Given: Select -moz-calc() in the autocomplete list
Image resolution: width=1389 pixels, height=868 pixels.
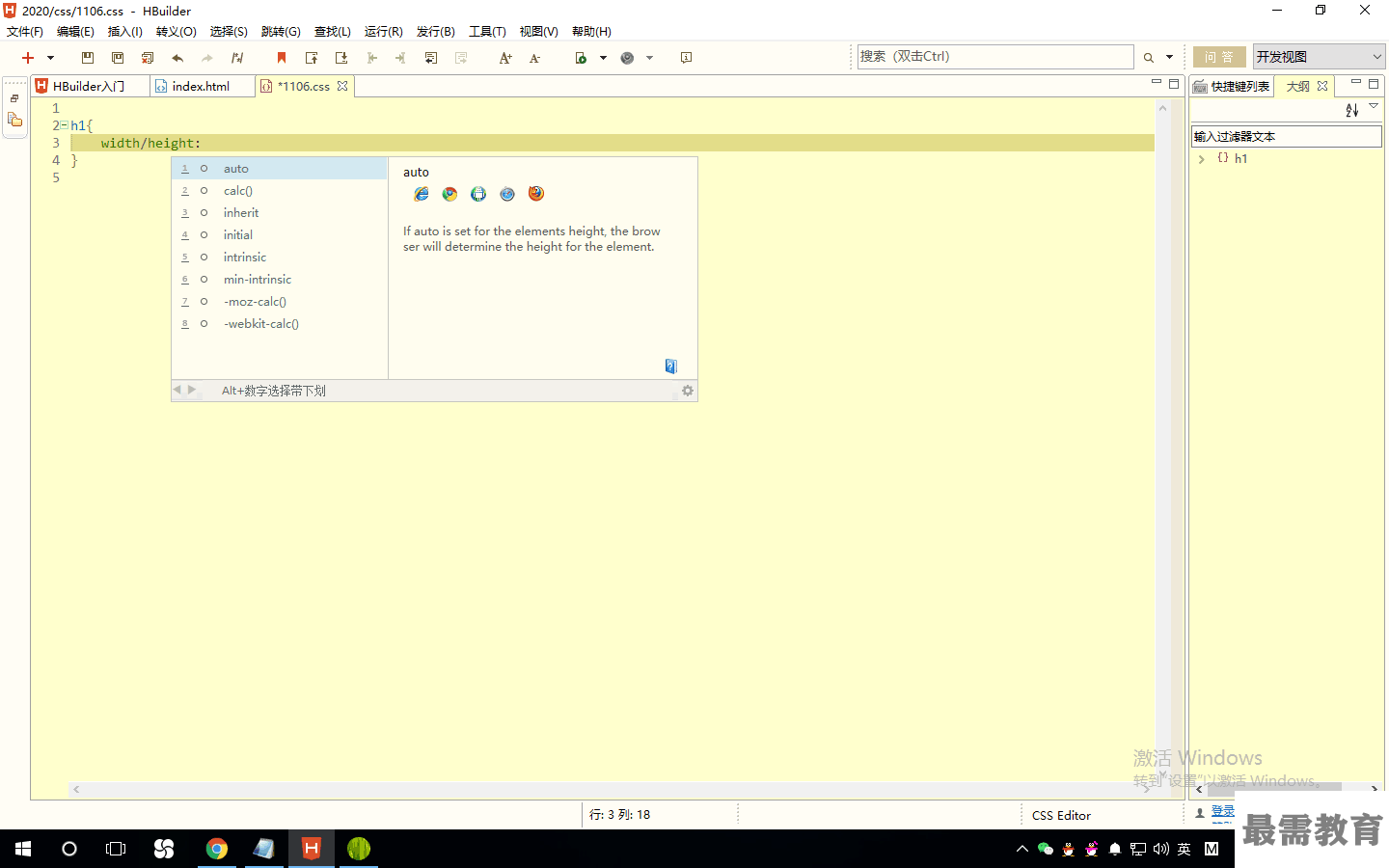Looking at the screenshot, I should 280,302.
